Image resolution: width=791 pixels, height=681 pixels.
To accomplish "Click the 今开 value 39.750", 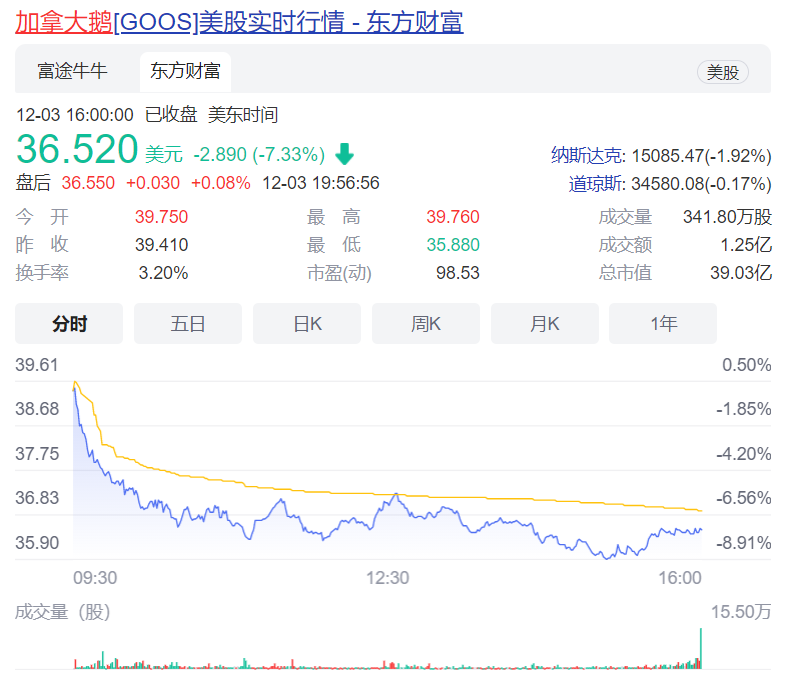I will click(161, 217).
